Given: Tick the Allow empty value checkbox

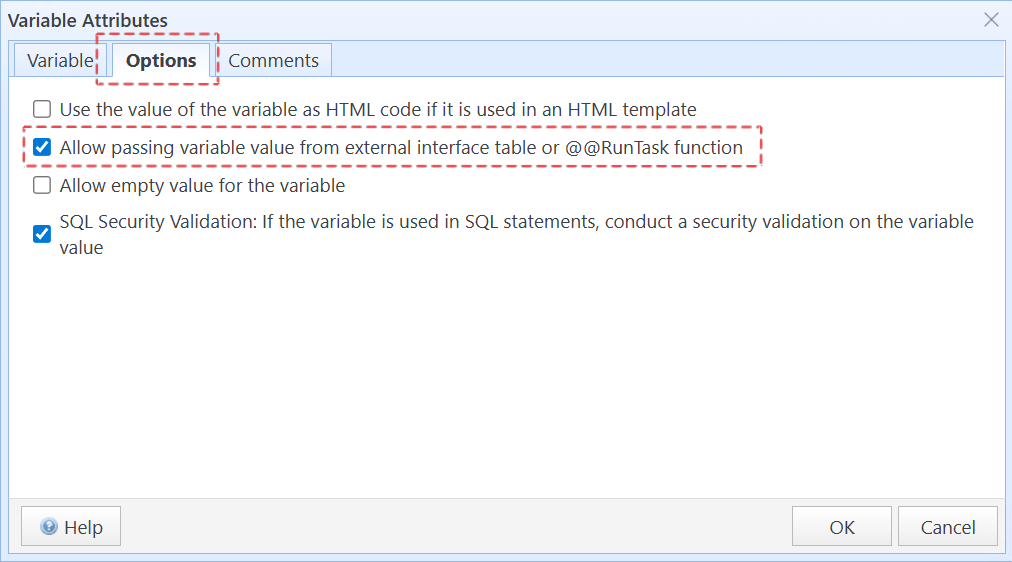Looking at the screenshot, I should pos(42,185).
